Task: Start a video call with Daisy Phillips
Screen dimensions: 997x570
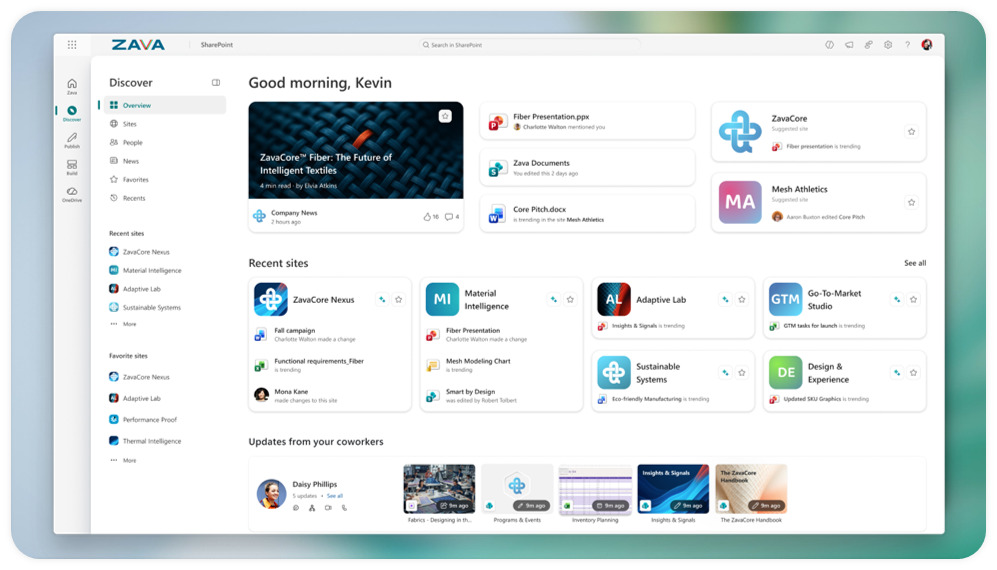Action: pos(328,508)
